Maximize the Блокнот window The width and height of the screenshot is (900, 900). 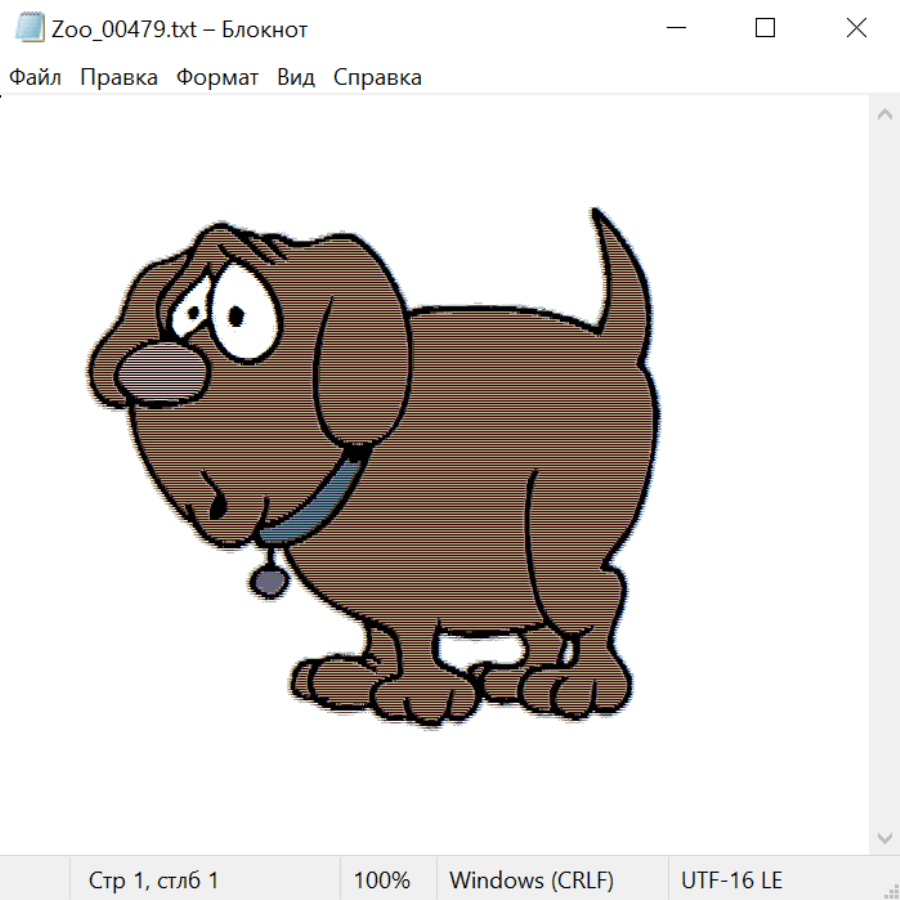tap(765, 29)
